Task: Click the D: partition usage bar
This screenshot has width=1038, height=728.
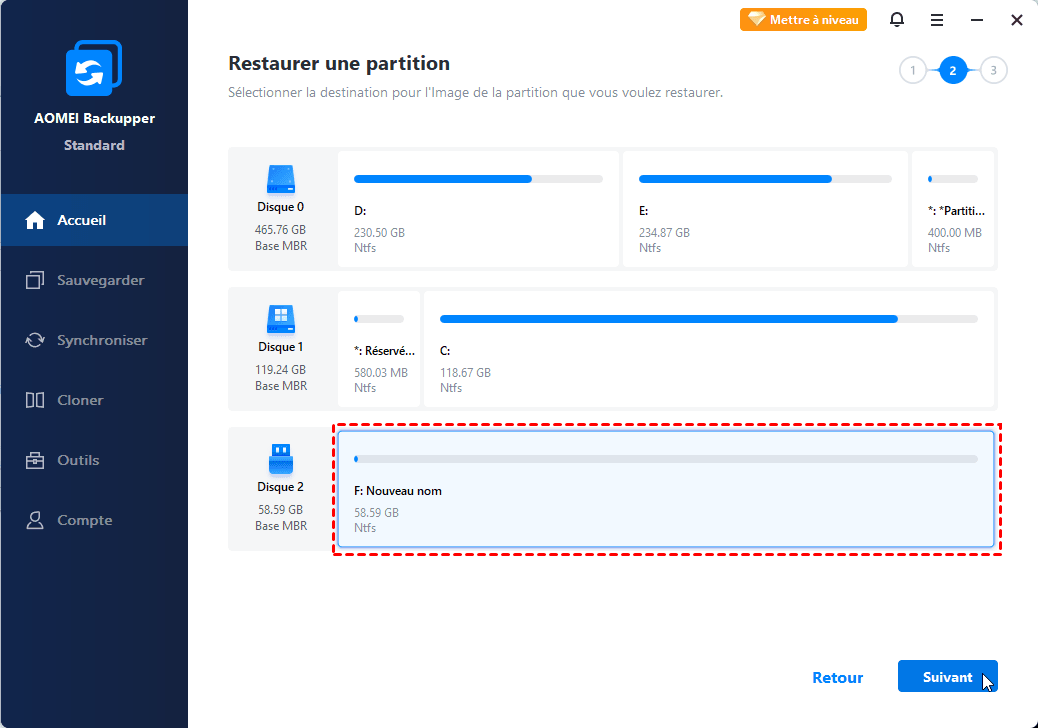Action: (478, 179)
